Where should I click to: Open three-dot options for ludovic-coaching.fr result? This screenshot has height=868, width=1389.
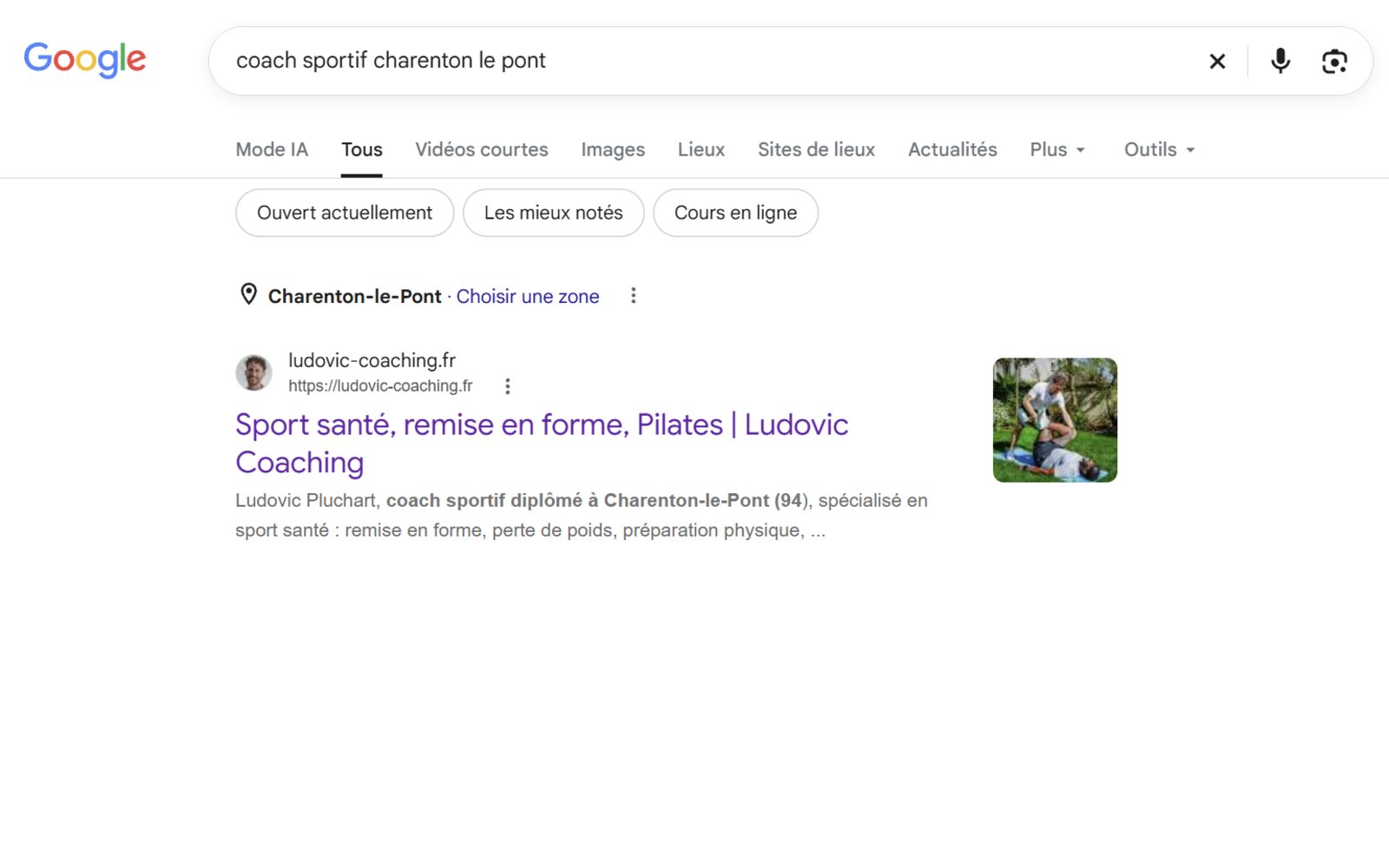507,386
